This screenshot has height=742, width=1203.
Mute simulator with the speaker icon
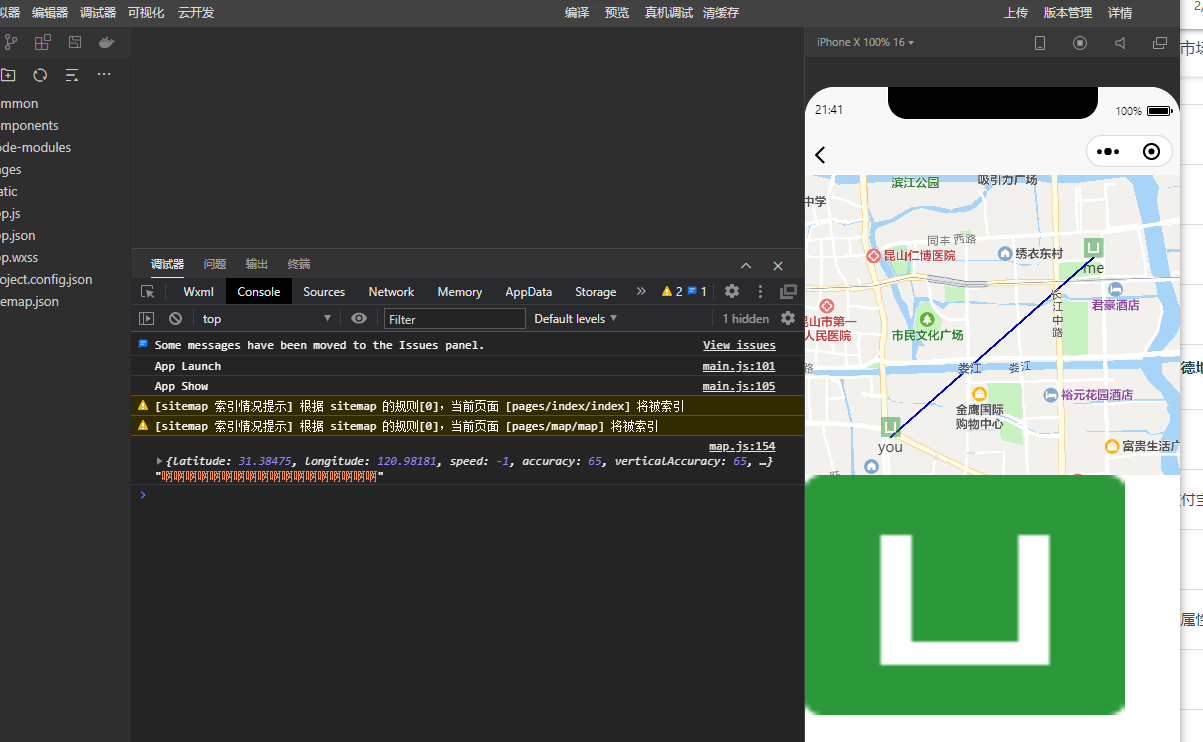pos(1120,43)
